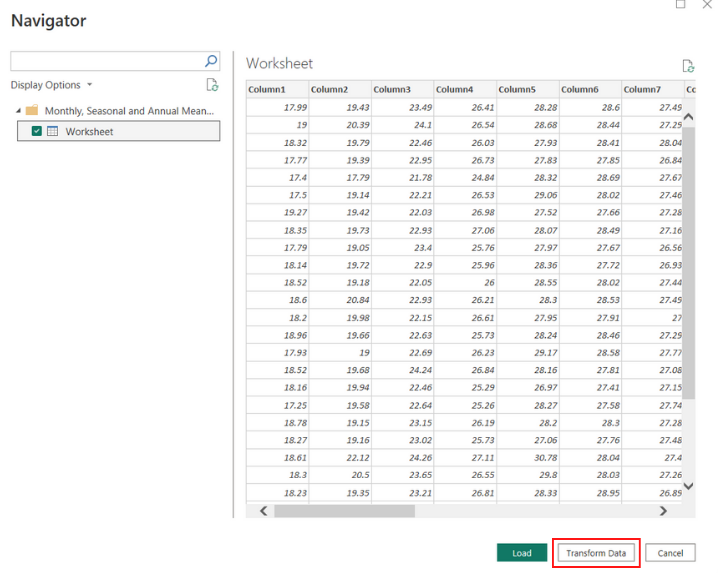Select the Column7 header
The width and height of the screenshot is (718, 573).
(x=653, y=89)
